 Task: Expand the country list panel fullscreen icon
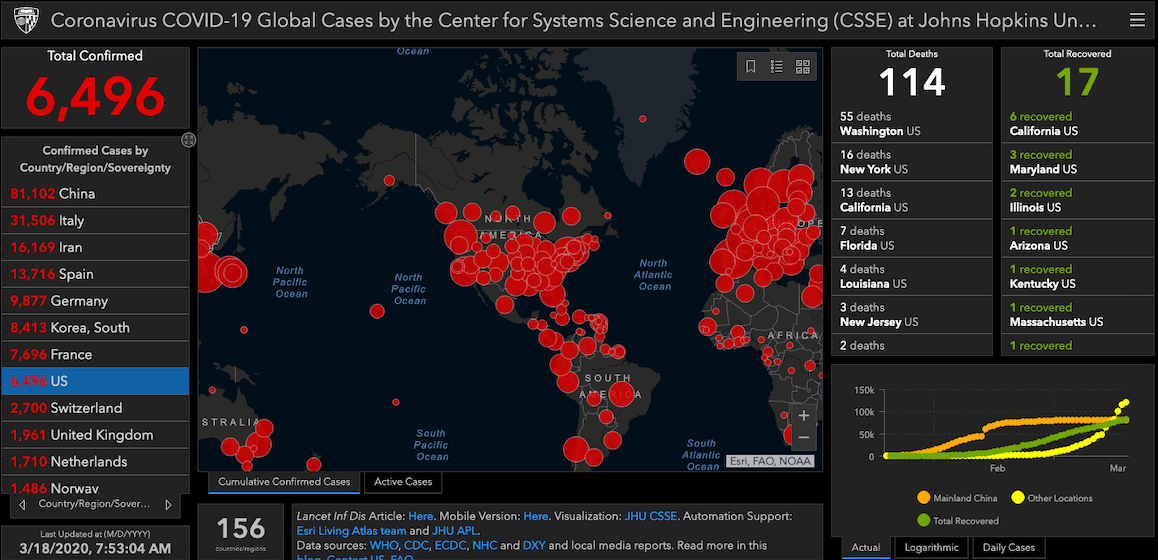(188, 140)
